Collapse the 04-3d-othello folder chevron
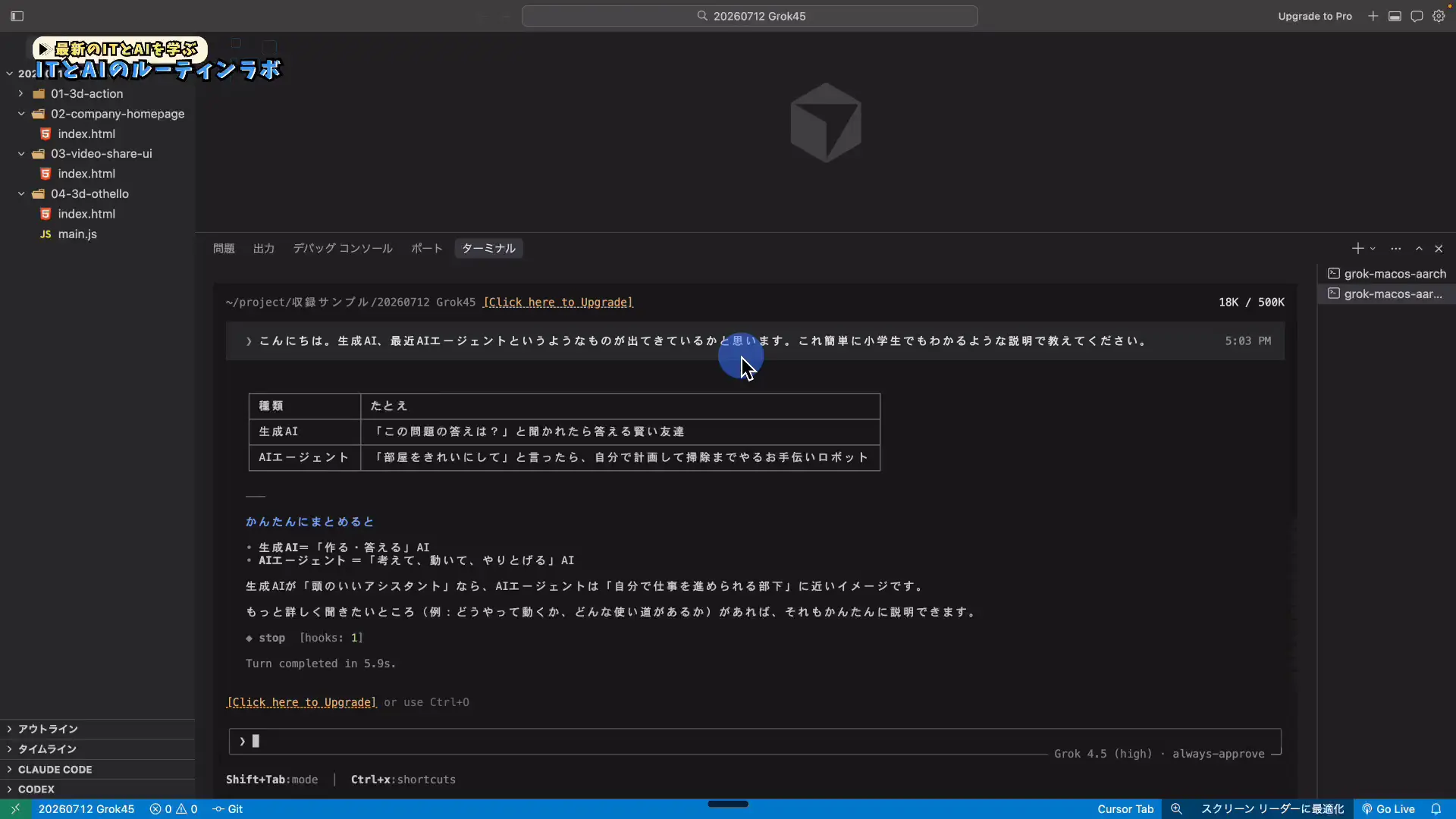 (x=21, y=194)
